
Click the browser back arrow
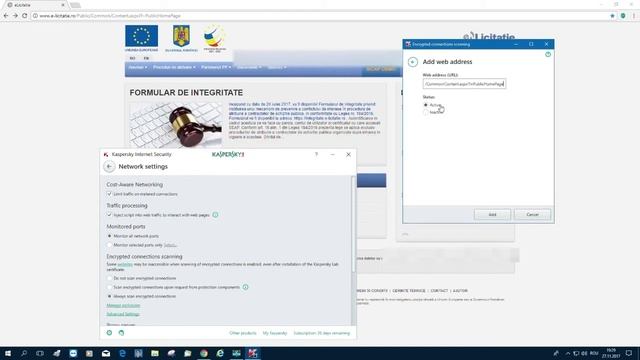(6, 16)
